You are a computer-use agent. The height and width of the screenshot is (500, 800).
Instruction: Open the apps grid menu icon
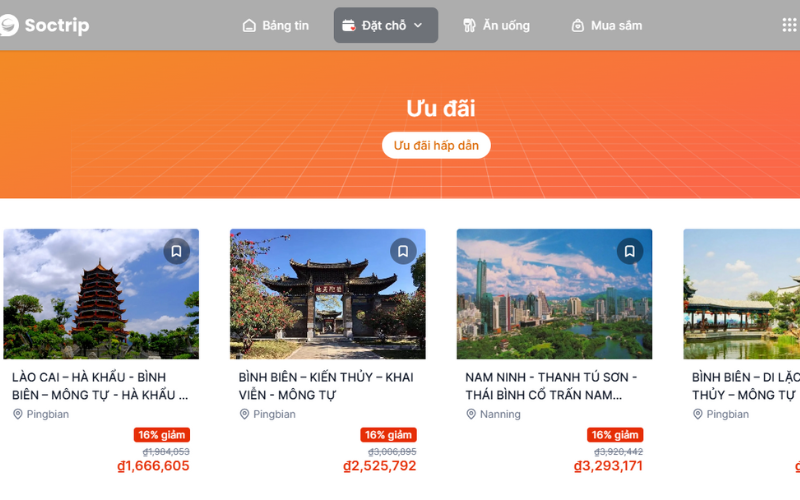coord(789,25)
